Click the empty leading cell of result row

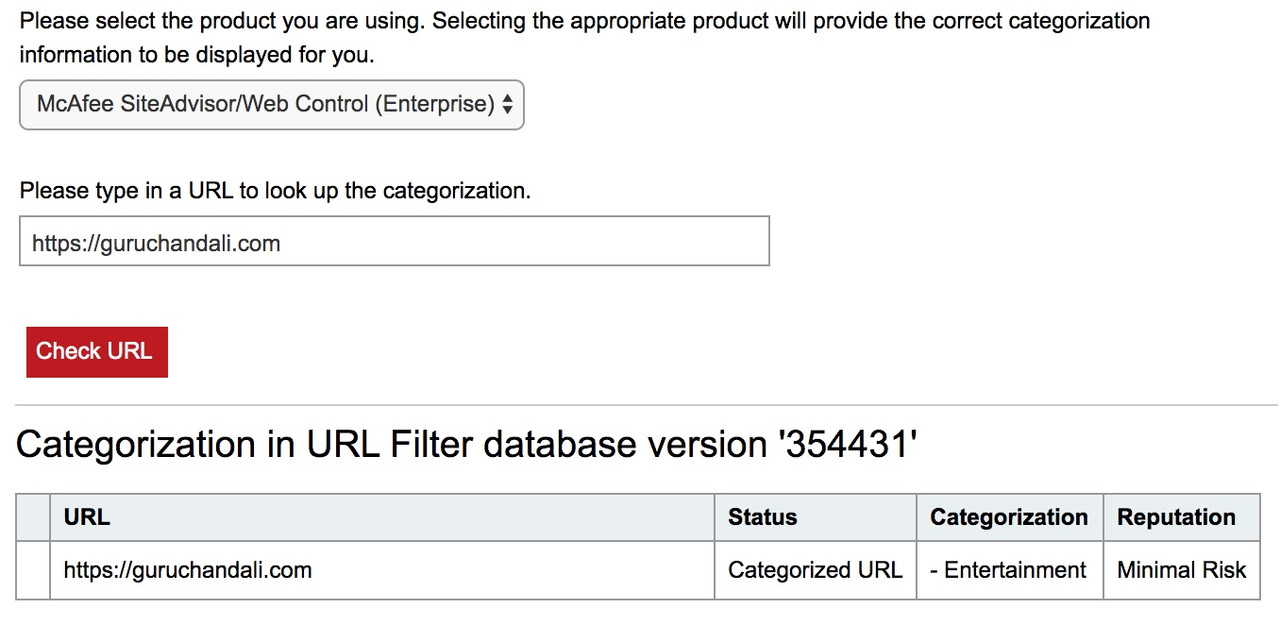[x=33, y=570]
